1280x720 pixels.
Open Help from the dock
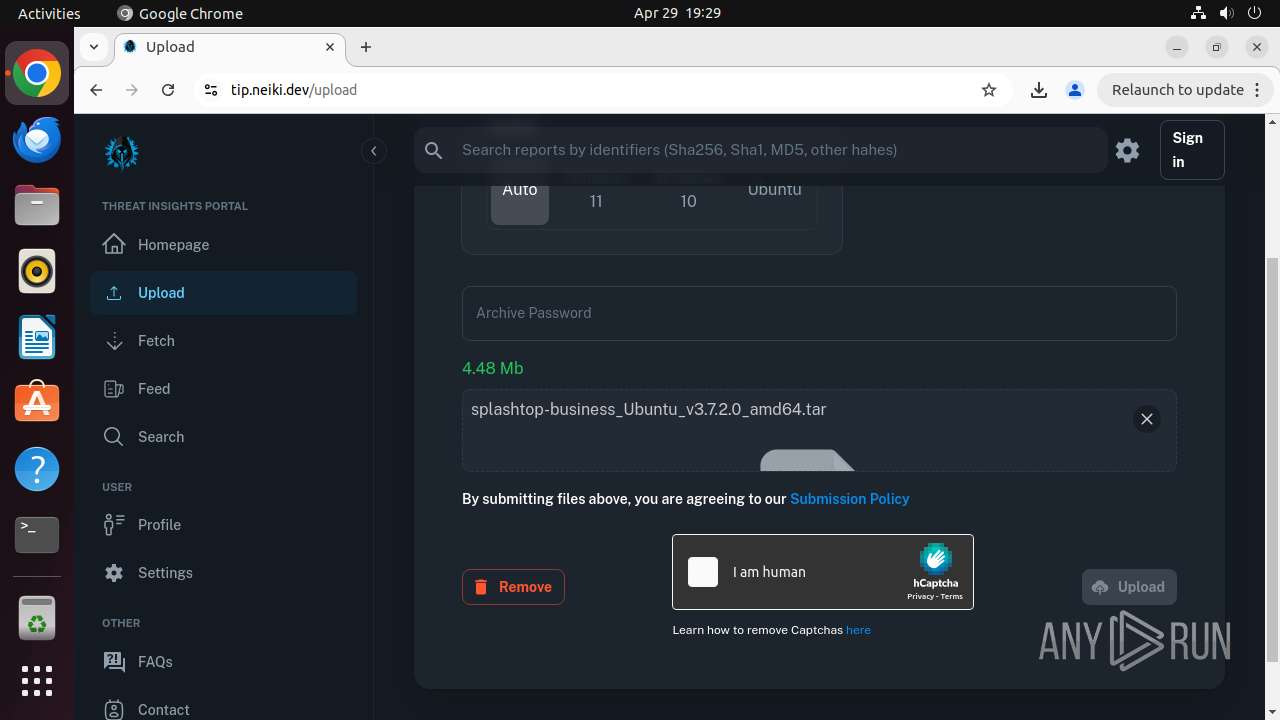[x=37, y=469]
